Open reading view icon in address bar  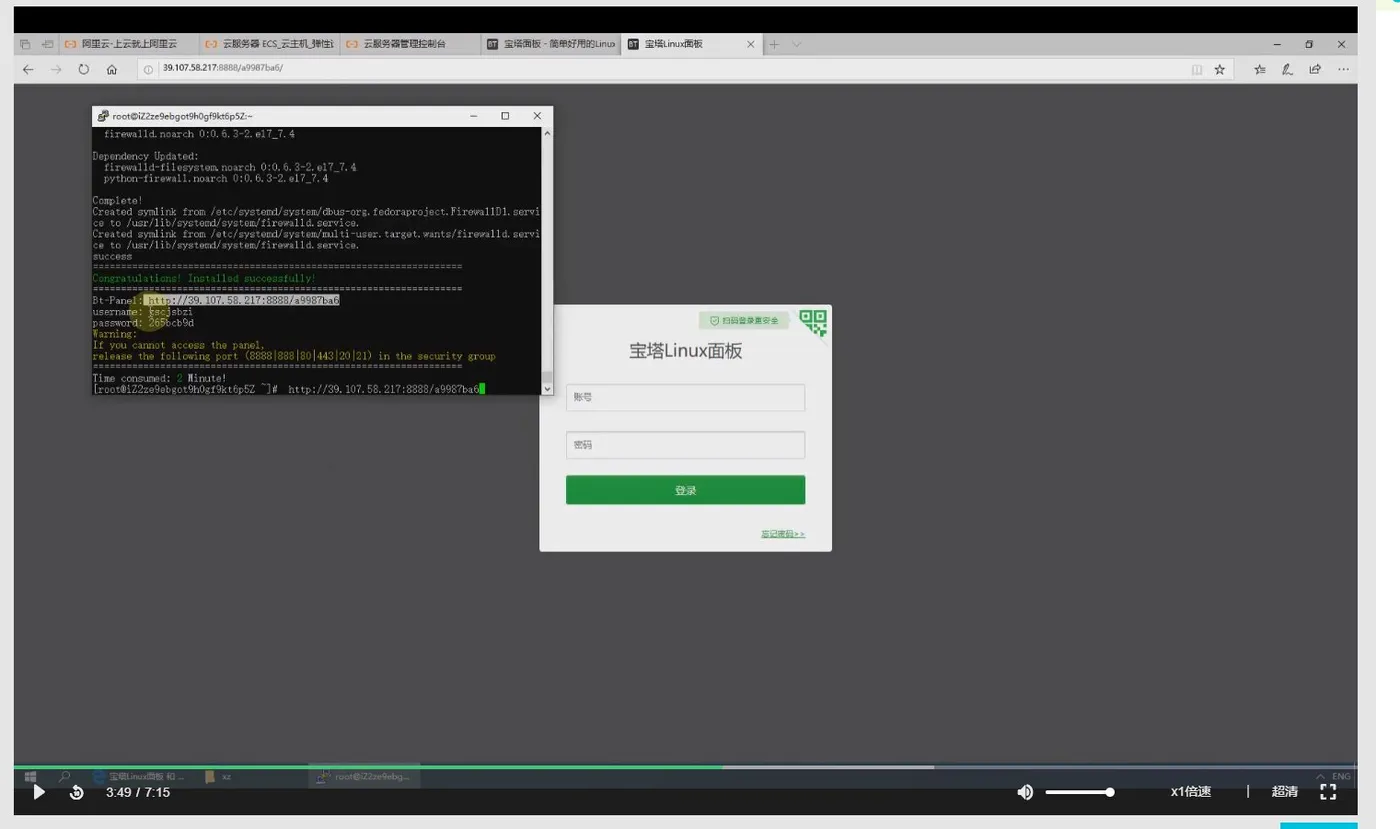(1197, 69)
